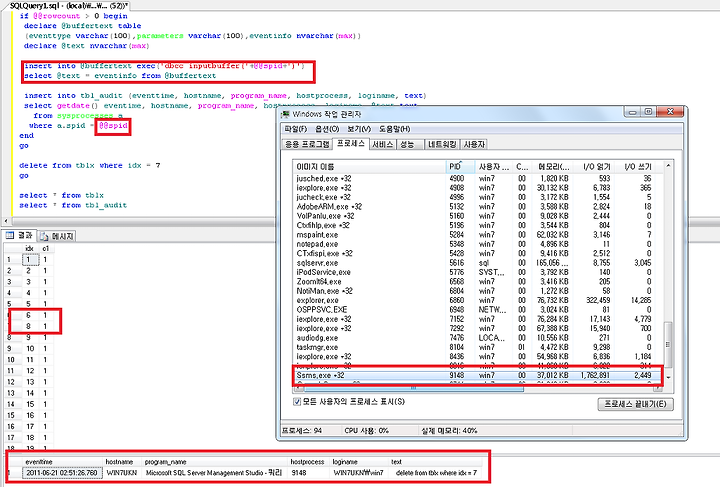Click the grid icon on 결과 tab
The height and width of the screenshot is (487, 720).
click(x=10, y=235)
